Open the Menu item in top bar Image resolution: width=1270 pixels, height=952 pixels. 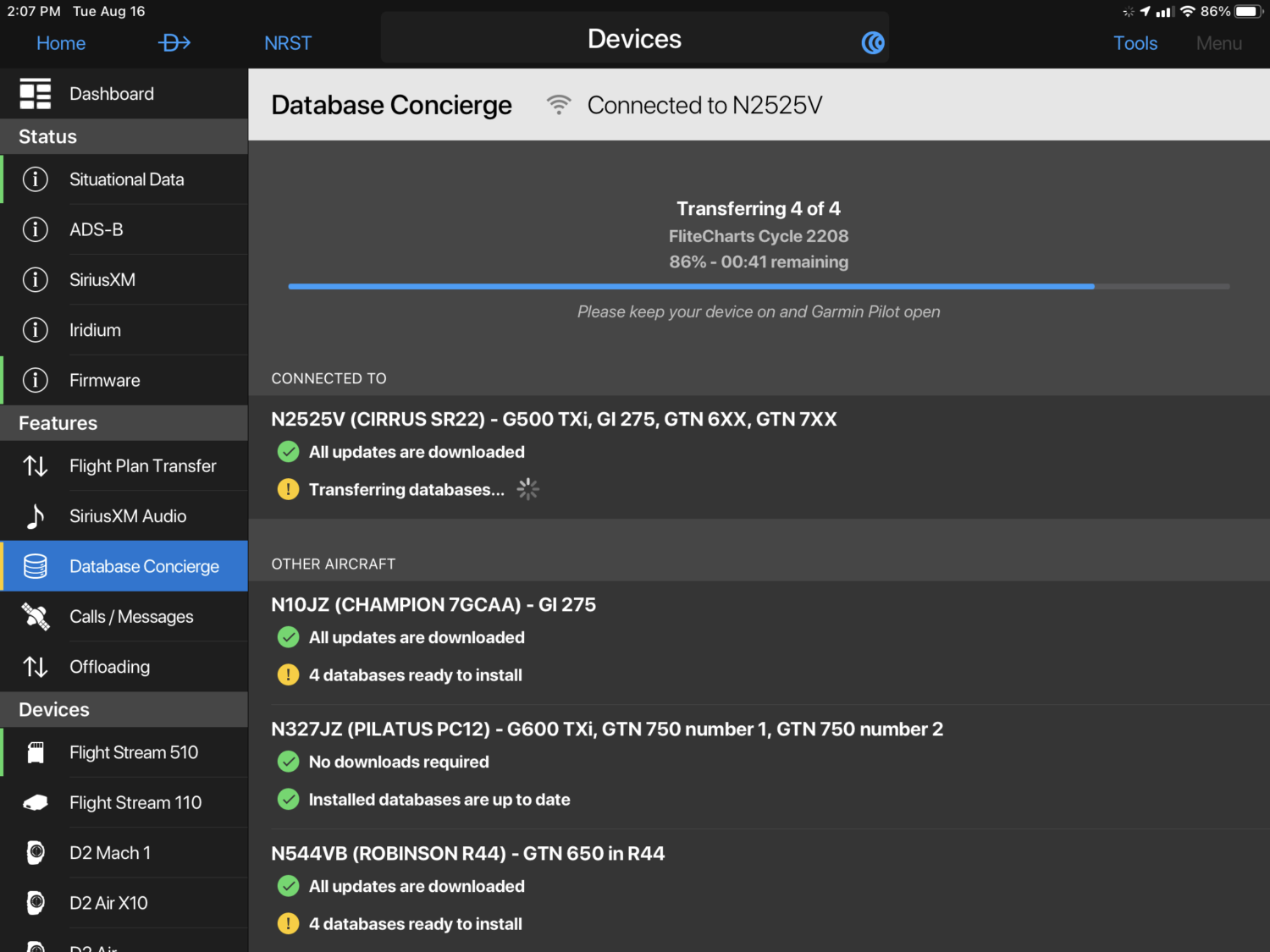click(x=1219, y=42)
